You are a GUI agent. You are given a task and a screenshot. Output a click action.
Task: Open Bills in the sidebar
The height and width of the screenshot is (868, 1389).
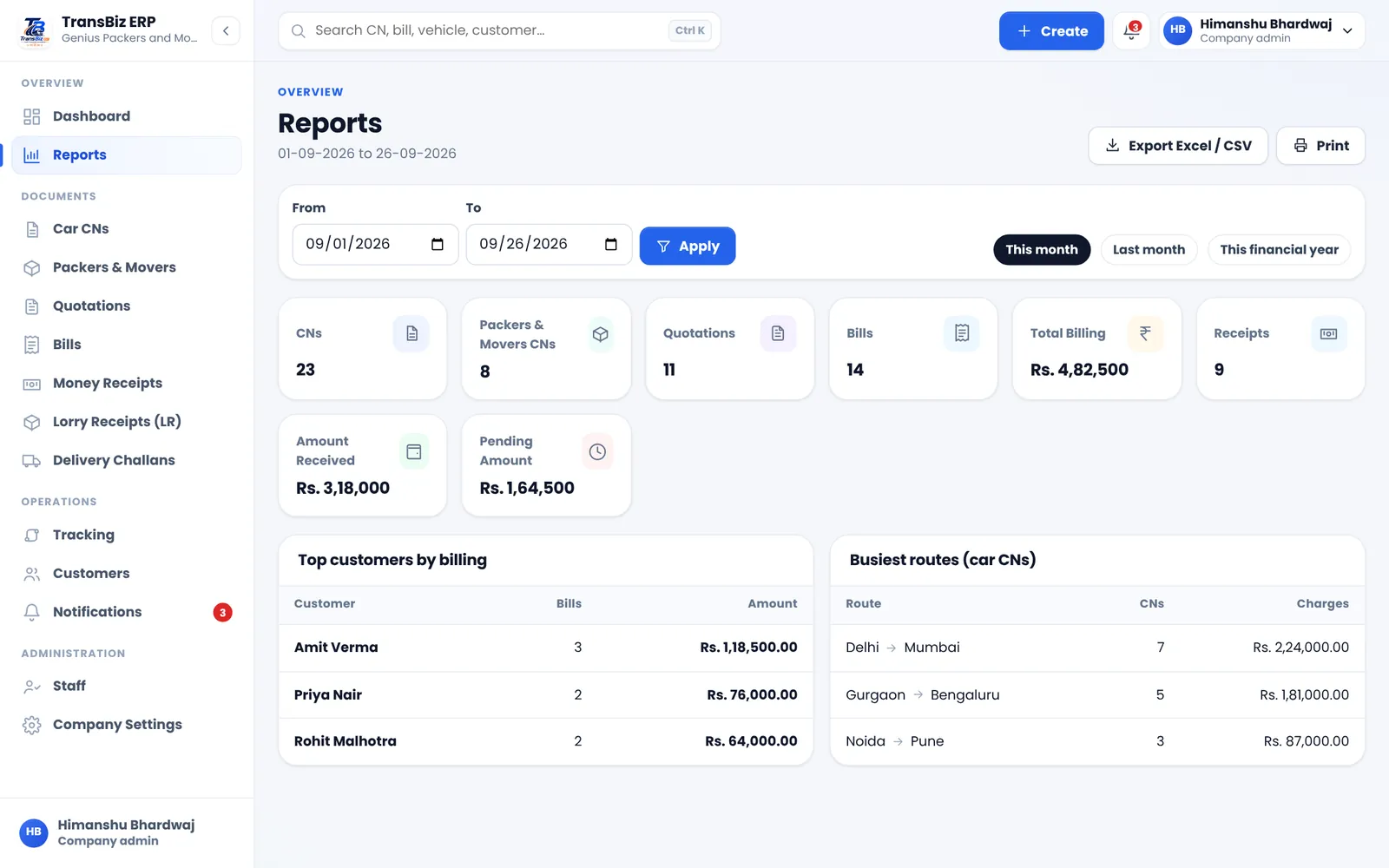(127, 345)
